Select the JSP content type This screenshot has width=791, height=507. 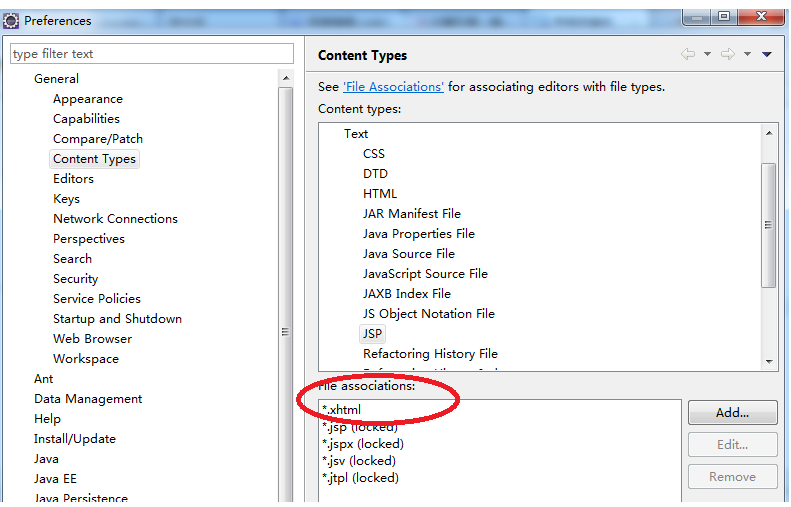coord(372,334)
